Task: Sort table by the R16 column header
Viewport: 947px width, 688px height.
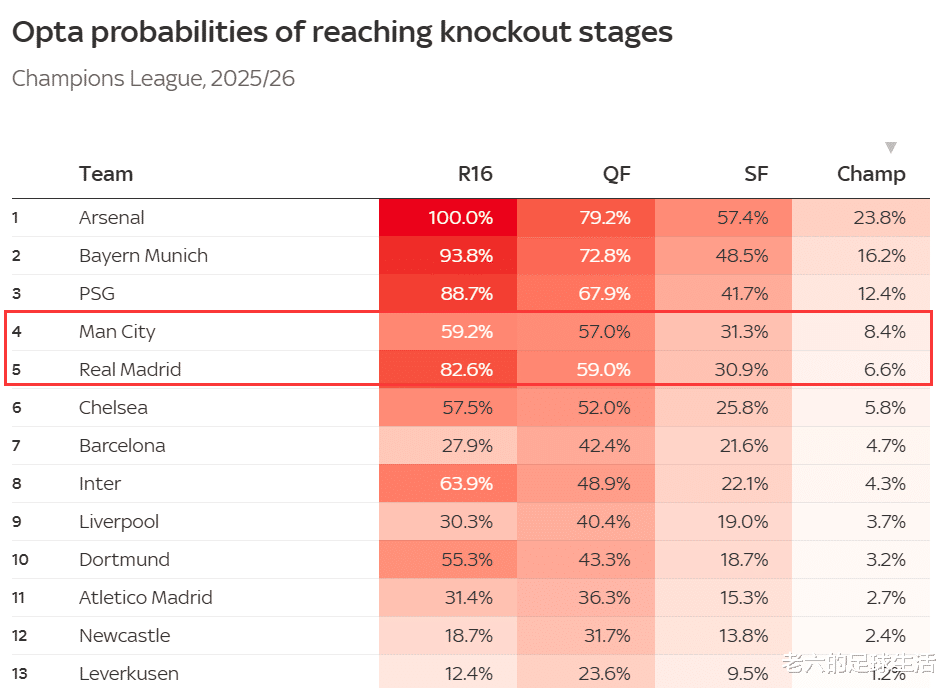Action: click(x=475, y=174)
